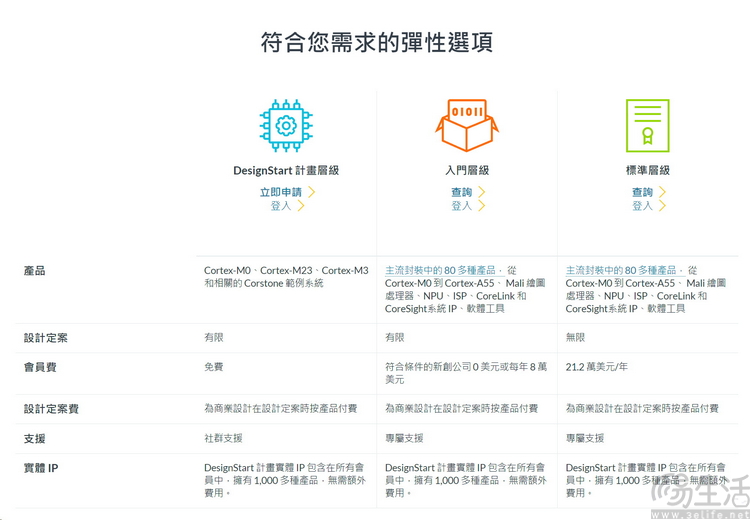The height and width of the screenshot is (520, 750).
Task: Click 實體 IP description in DesignStart column
Action: (x=285, y=480)
